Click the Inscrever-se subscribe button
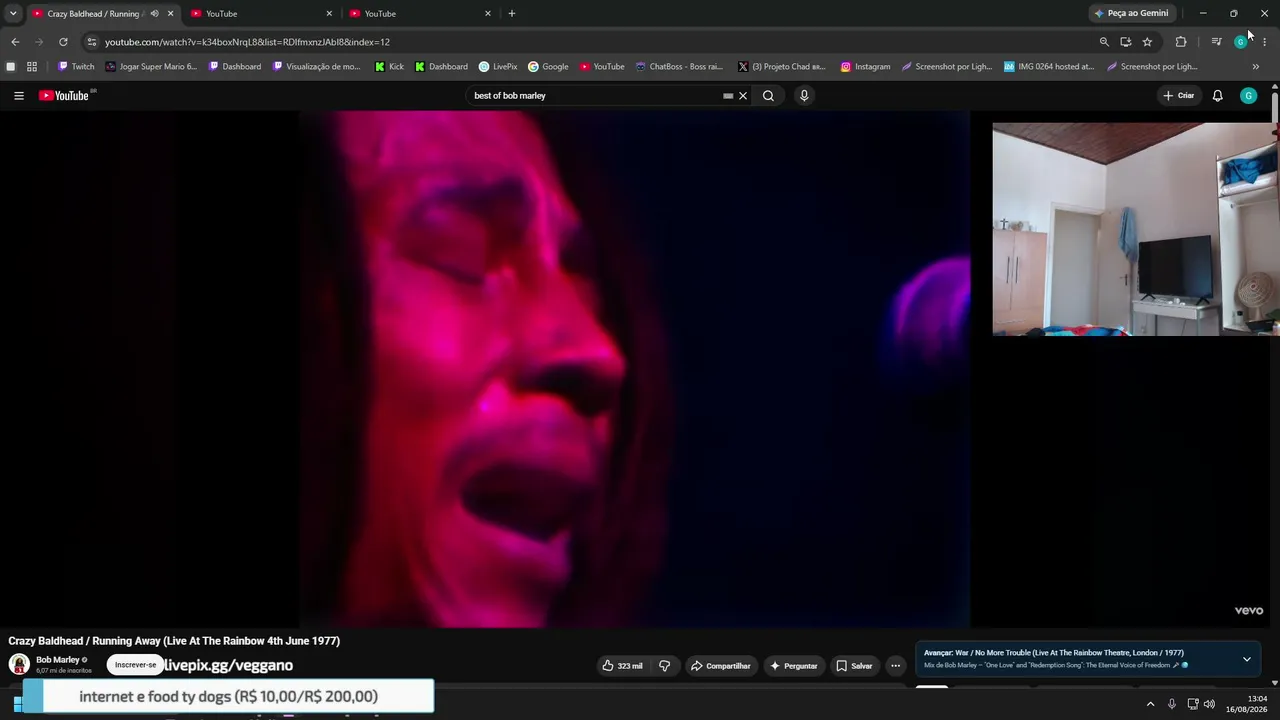 click(x=136, y=665)
